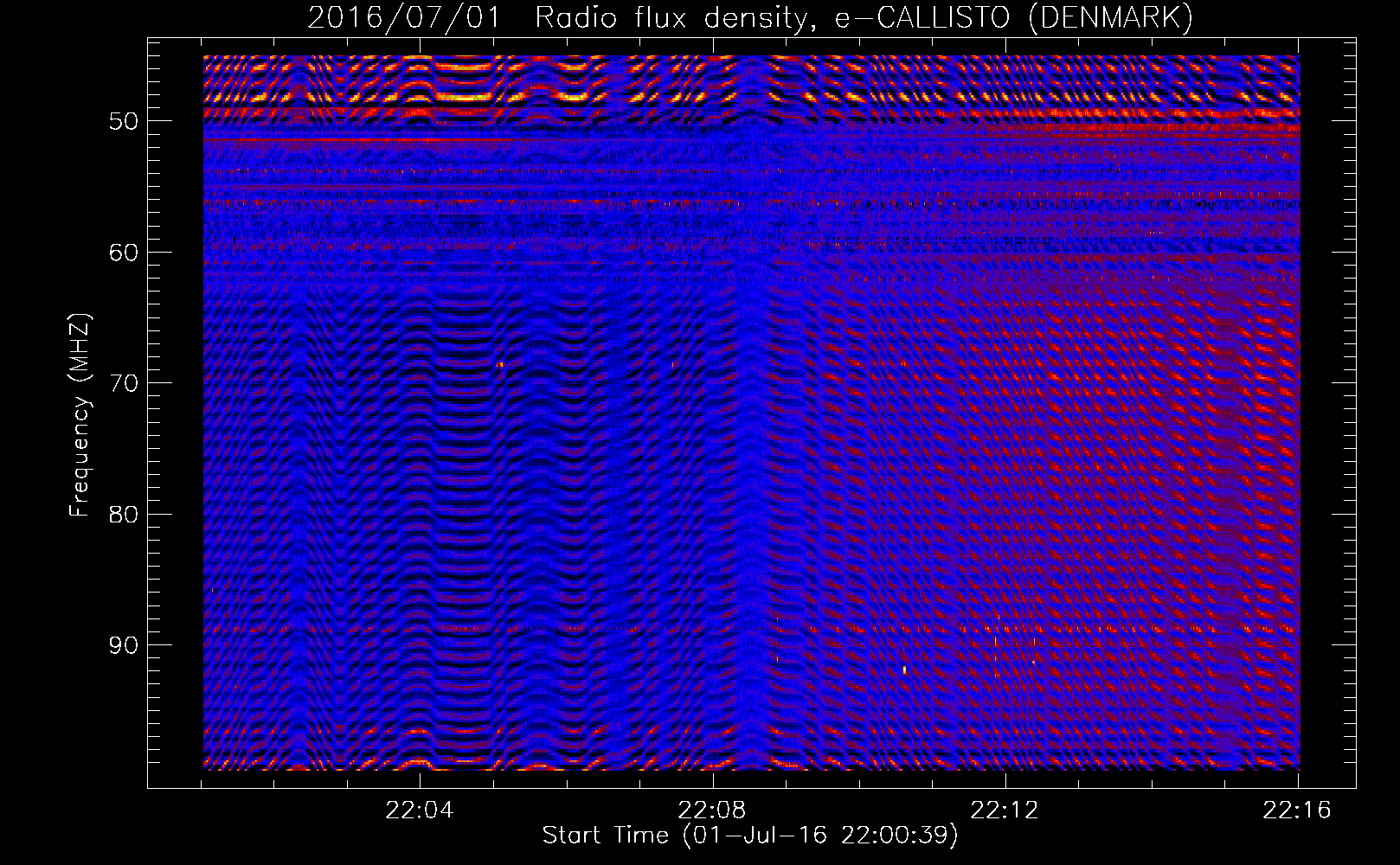Click the 70 frequency tick label
This screenshot has height=865, width=1400.
point(124,383)
